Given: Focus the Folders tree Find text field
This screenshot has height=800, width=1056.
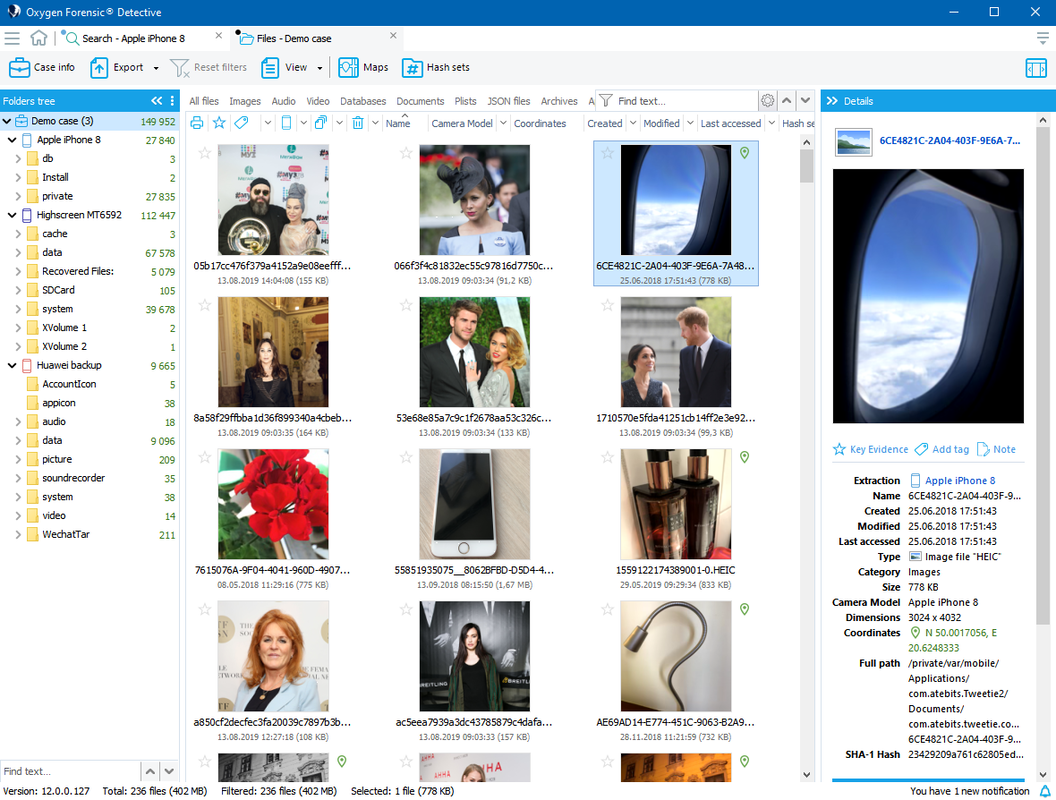Looking at the screenshot, I should point(70,771).
